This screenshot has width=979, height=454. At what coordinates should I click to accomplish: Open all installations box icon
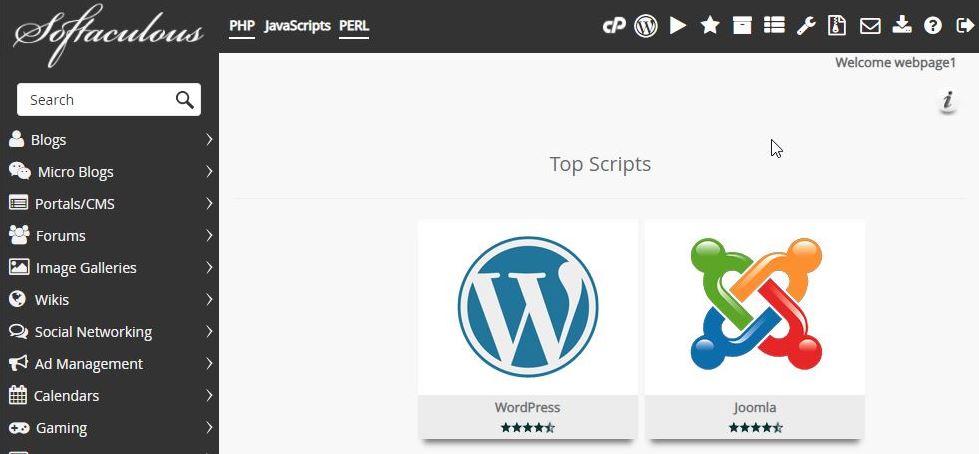742,26
